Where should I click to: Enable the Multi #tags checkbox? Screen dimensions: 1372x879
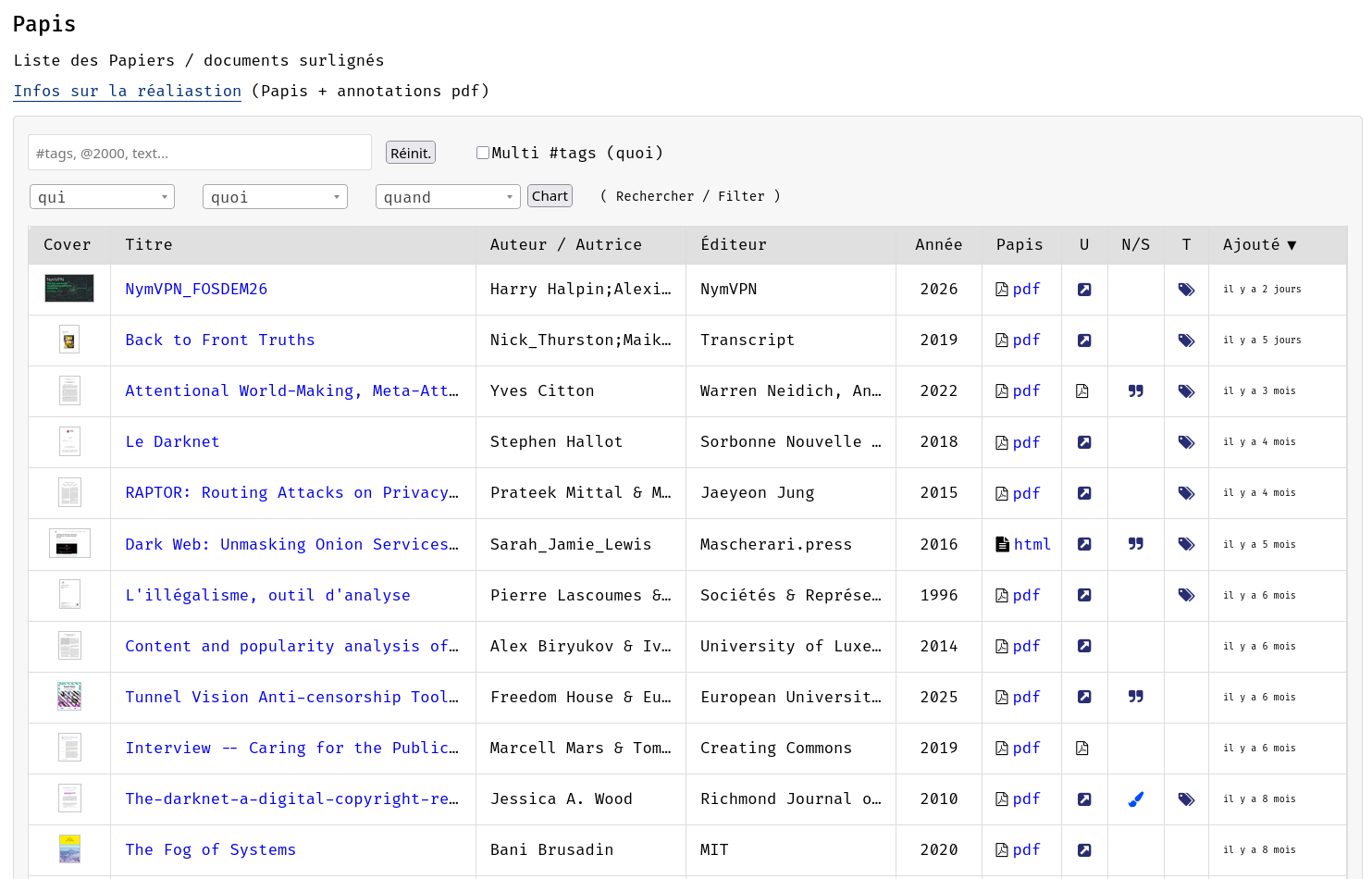coord(483,153)
